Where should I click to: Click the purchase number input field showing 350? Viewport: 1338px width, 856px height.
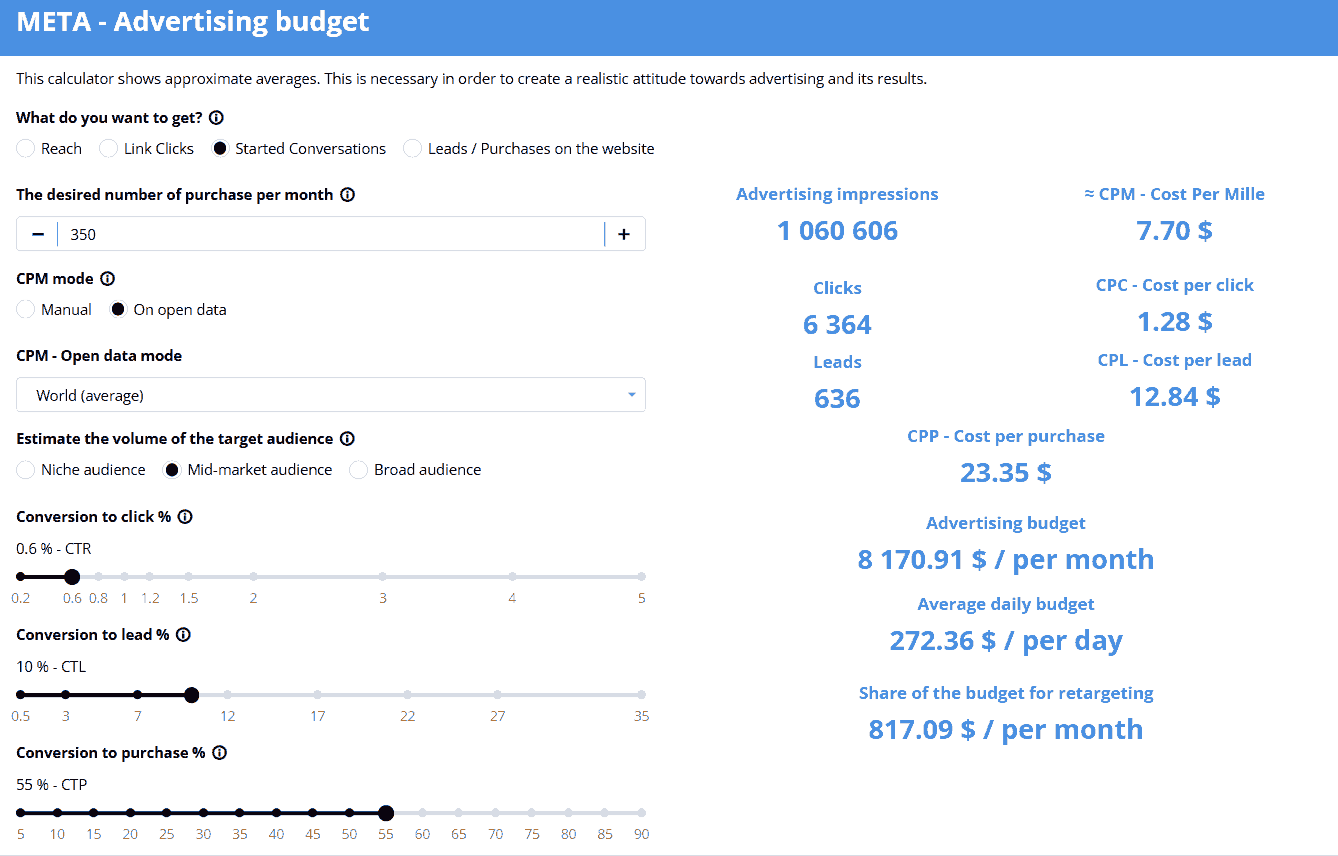330,234
